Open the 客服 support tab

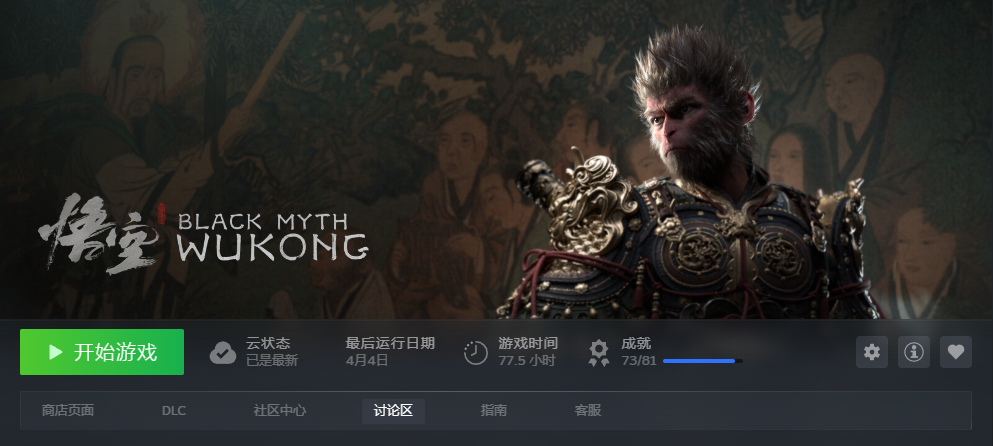pos(588,411)
